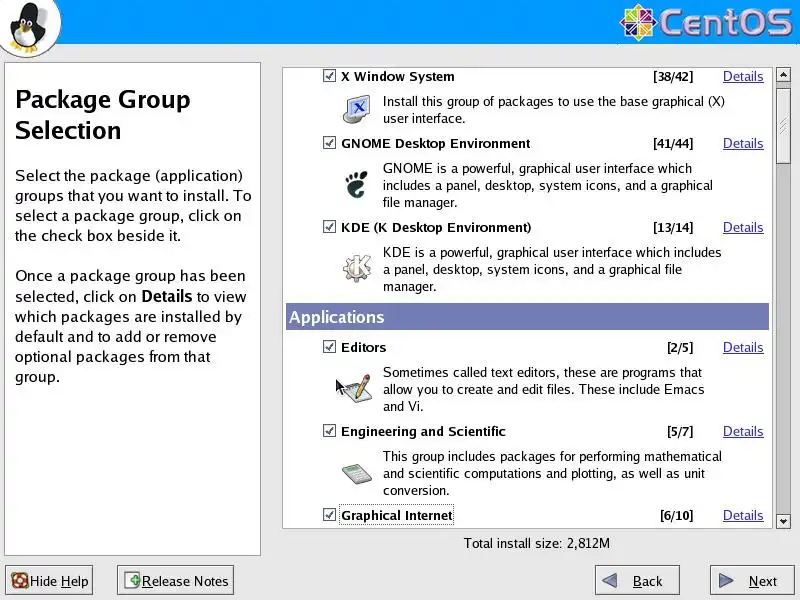
Task: Click the KDE description text
Action: [x=552, y=269]
